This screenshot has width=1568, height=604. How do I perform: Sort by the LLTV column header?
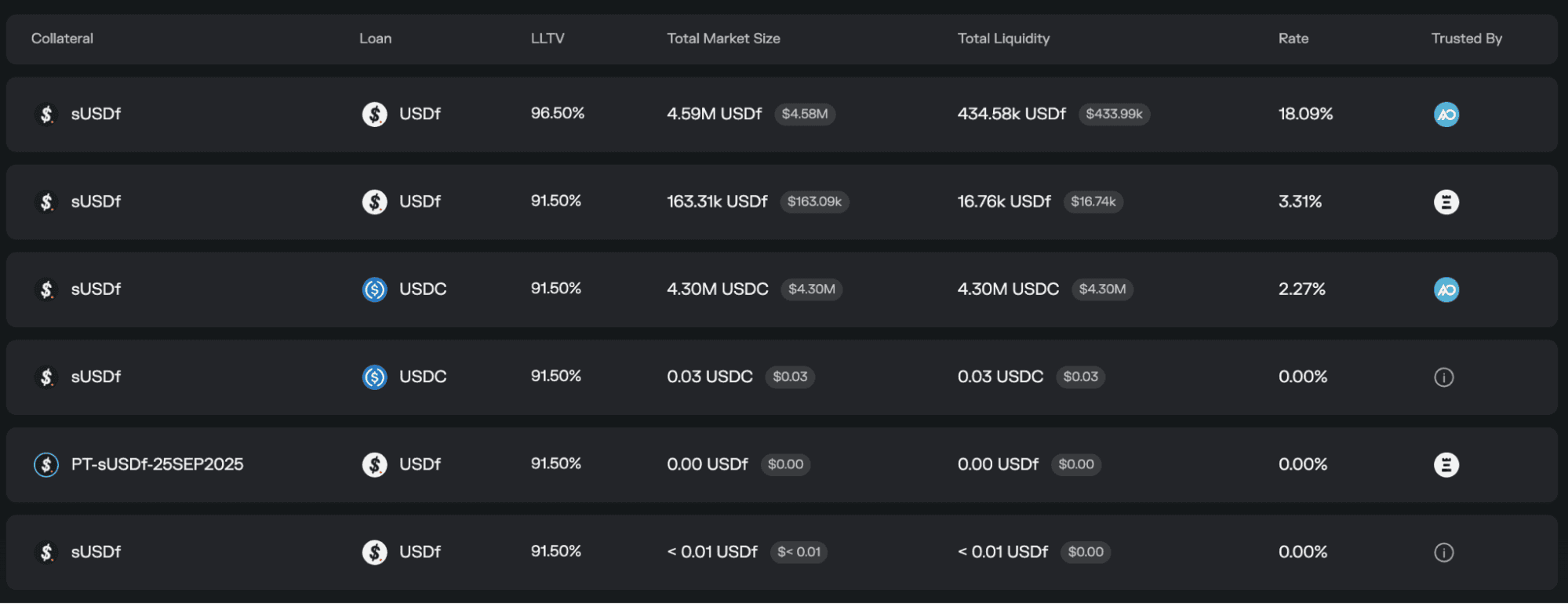548,38
